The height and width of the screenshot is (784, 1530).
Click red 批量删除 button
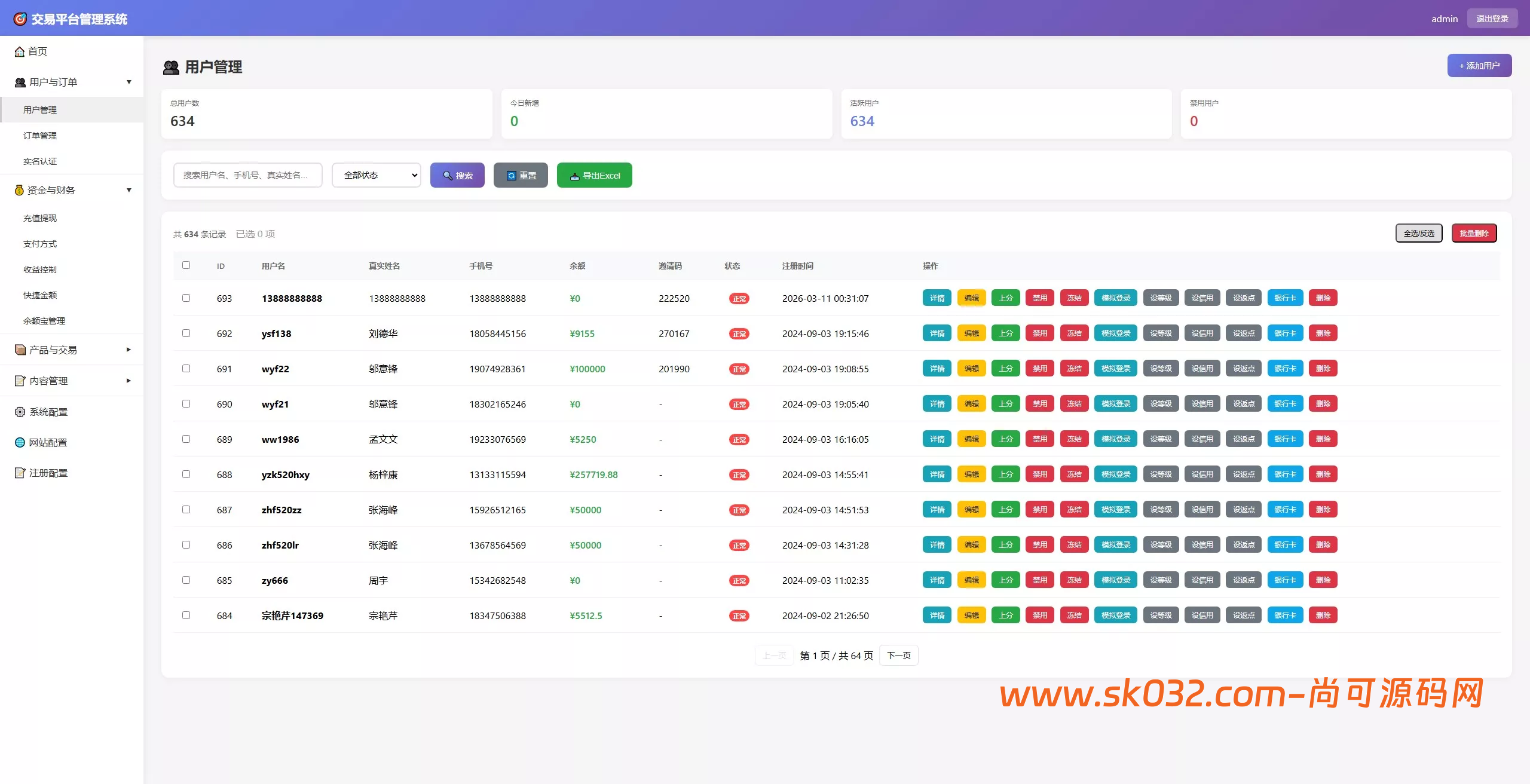[1474, 234]
